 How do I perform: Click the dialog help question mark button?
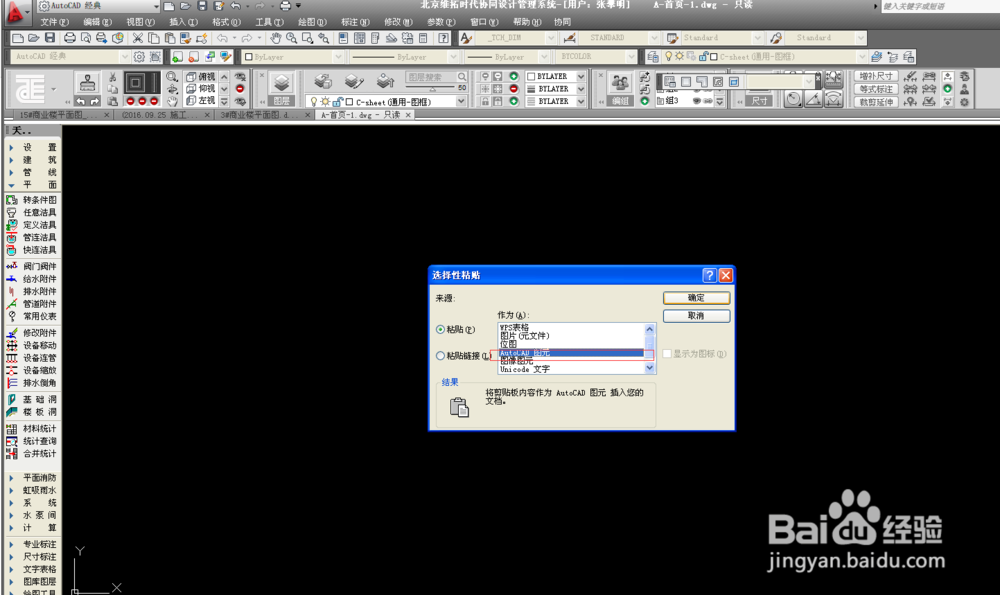click(x=709, y=275)
